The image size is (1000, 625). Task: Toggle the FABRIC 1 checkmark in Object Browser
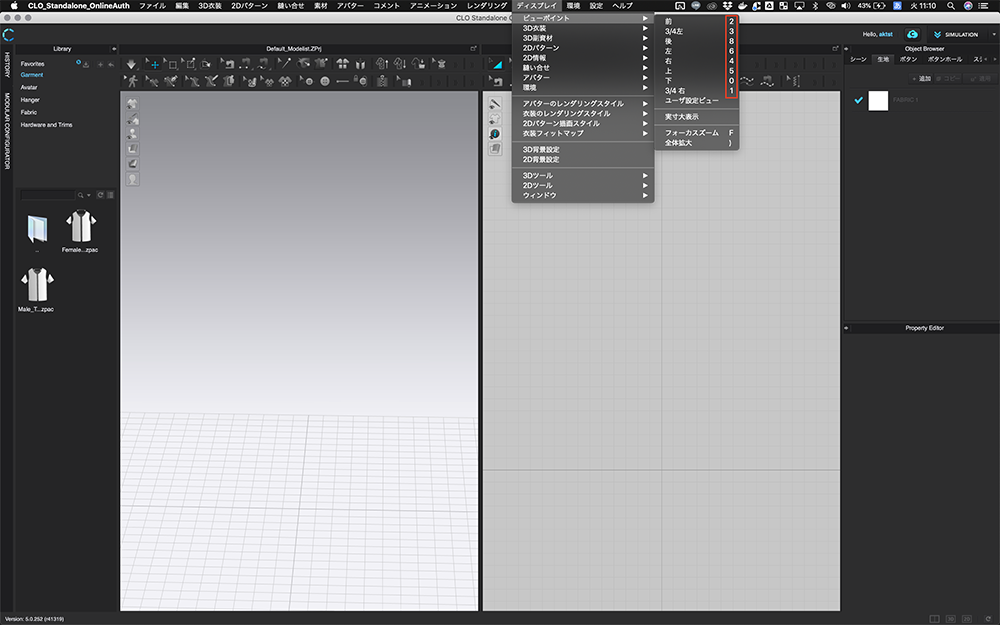[858, 100]
